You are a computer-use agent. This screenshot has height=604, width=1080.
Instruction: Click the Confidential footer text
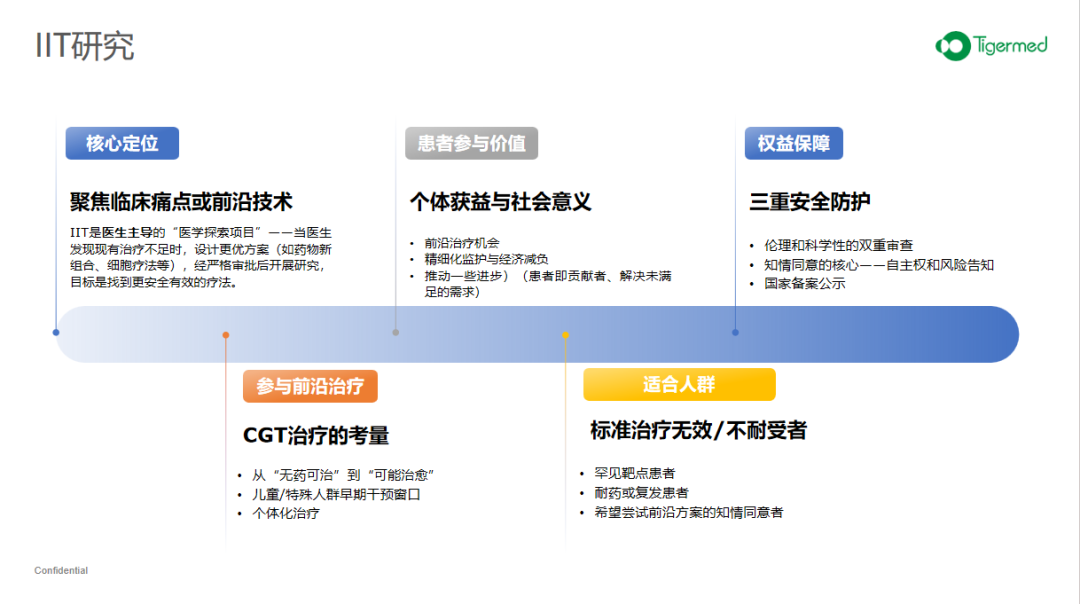61,571
